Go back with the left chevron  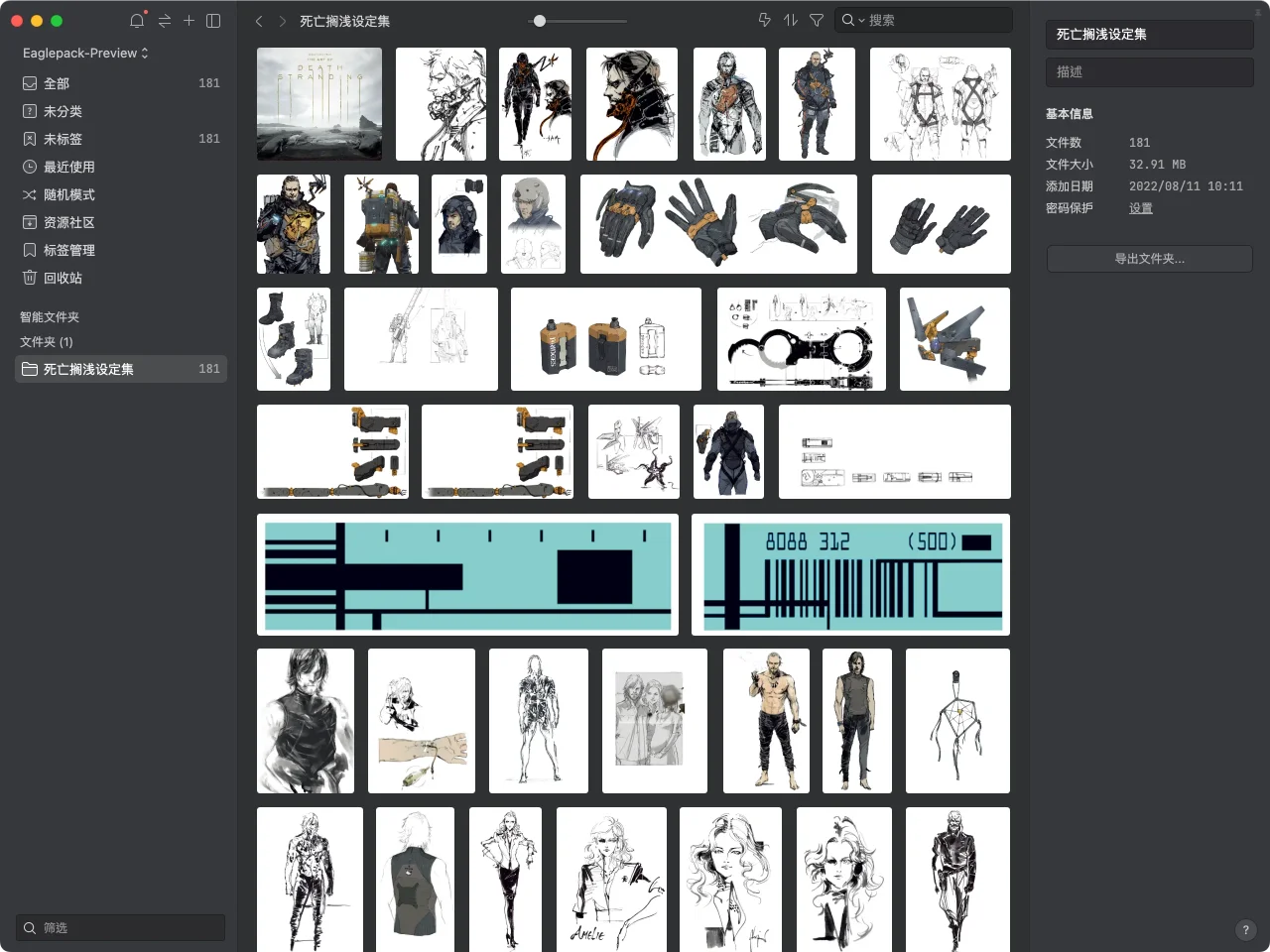coord(259,21)
